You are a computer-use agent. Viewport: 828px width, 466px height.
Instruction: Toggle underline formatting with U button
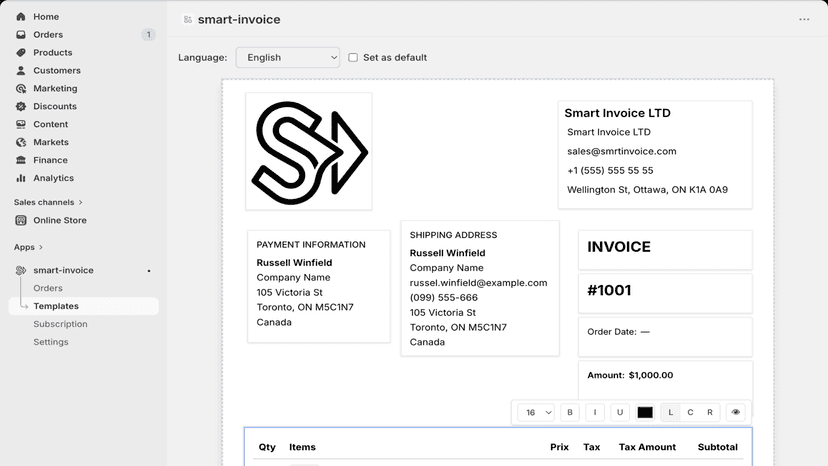coord(620,412)
